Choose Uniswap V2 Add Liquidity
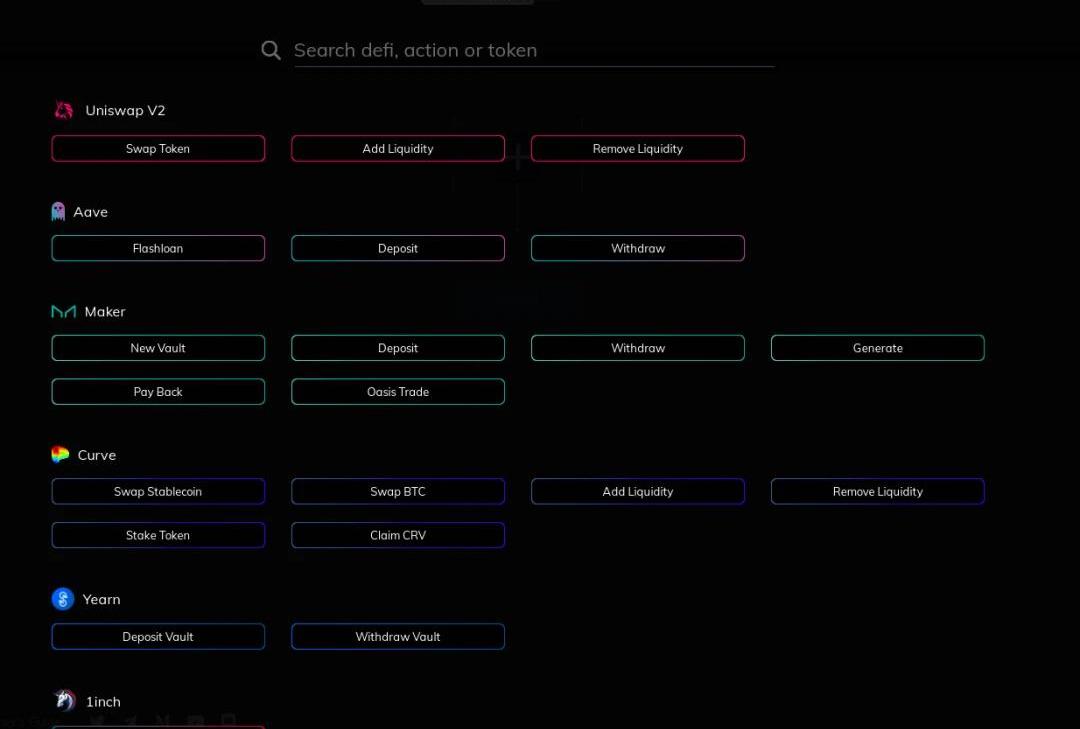 [397, 149]
